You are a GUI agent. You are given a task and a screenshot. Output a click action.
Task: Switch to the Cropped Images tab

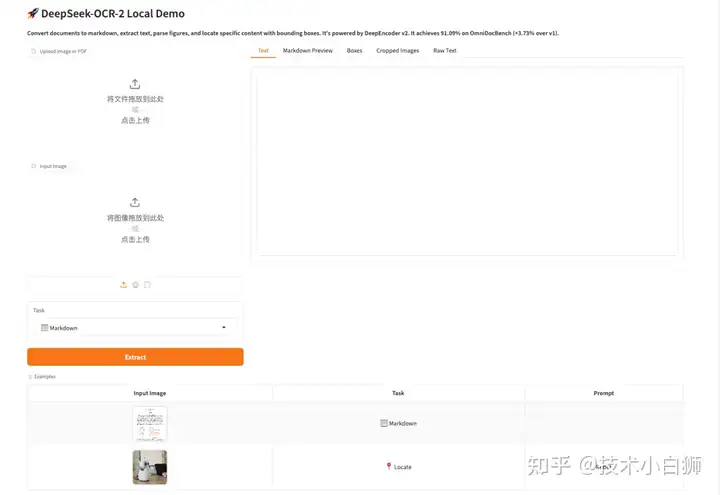click(x=398, y=51)
